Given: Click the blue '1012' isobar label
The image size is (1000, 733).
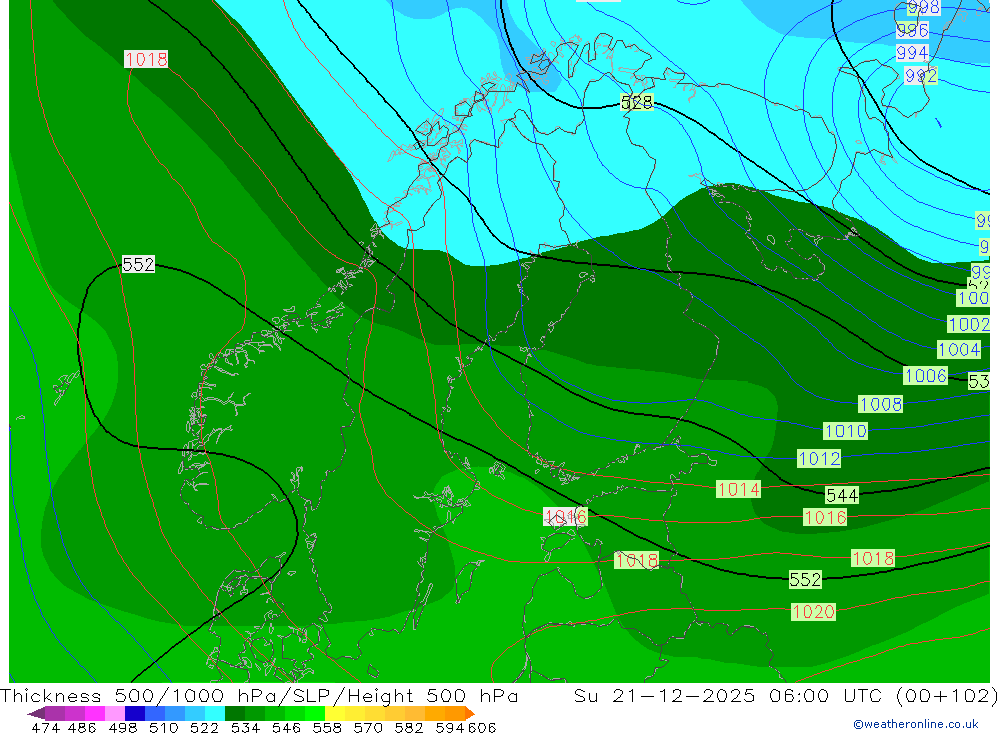Looking at the screenshot, I should point(819,458).
